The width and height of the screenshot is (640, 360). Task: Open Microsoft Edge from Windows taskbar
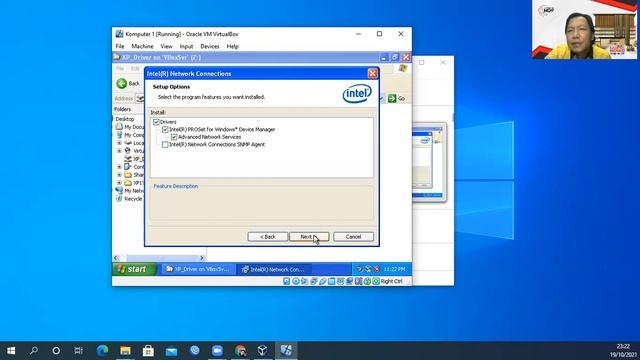[102, 350]
